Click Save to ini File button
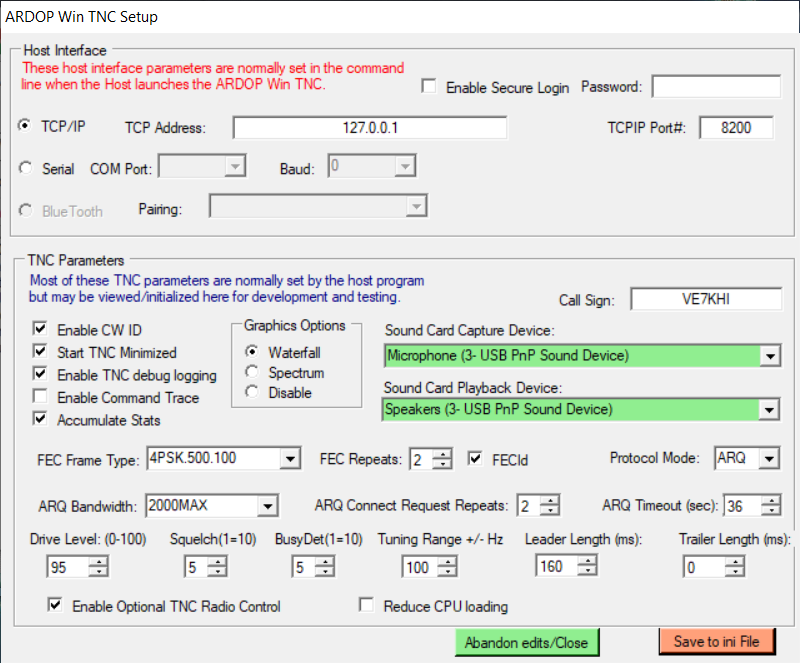 pyautogui.click(x=716, y=641)
